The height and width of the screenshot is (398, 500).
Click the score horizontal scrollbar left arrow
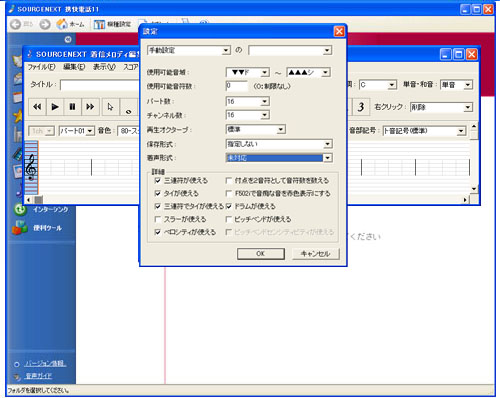click(29, 200)
